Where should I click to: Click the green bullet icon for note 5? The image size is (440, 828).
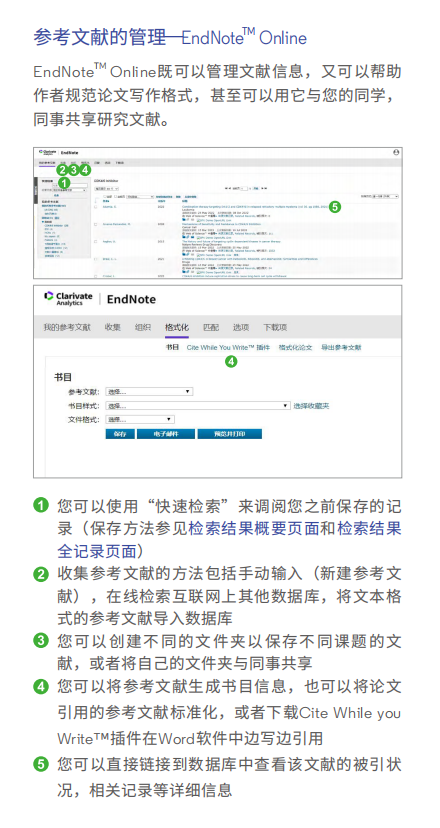41,764
